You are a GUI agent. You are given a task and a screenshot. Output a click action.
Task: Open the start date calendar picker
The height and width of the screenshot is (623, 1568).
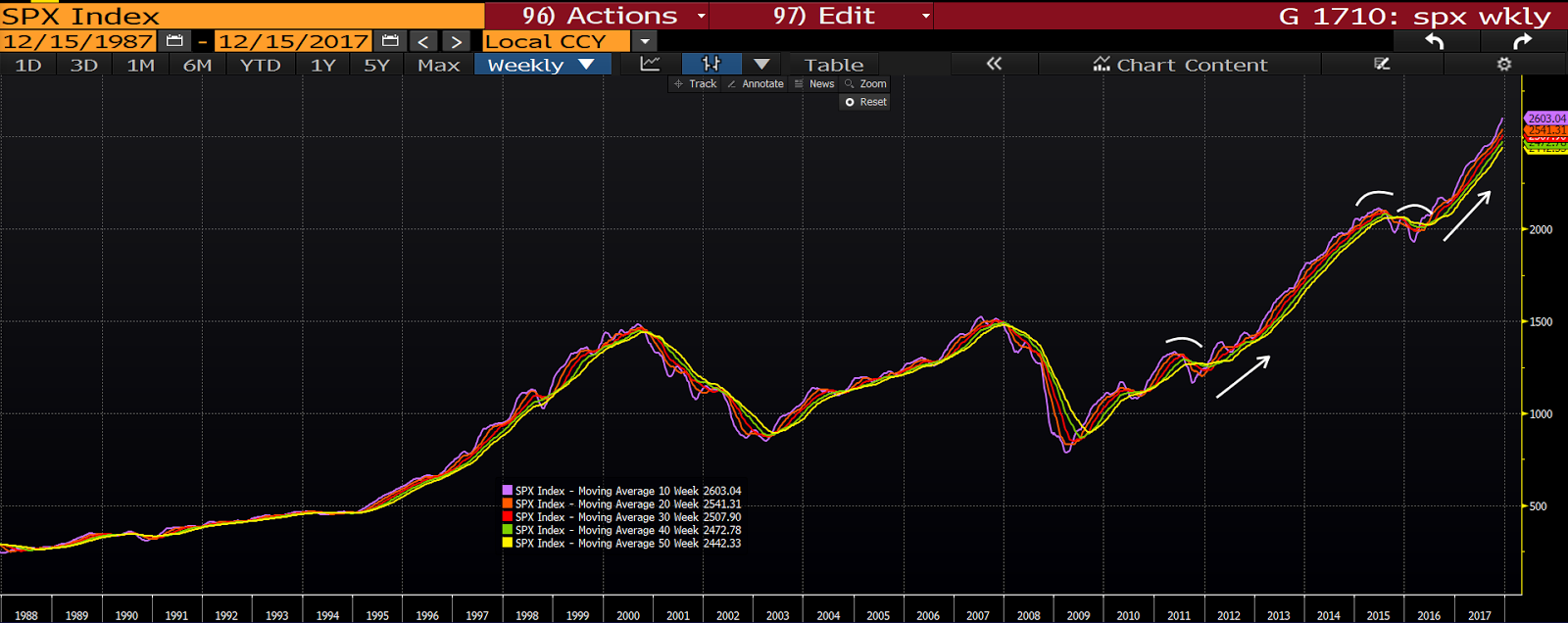175,41
